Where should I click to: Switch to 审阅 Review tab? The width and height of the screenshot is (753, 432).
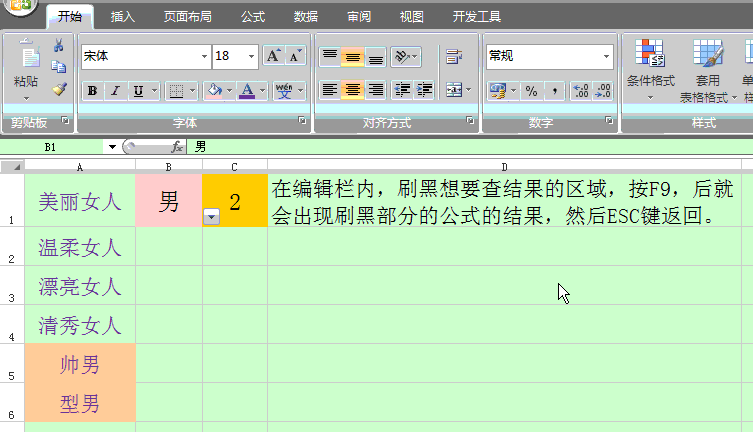pyautogui.click(x=359, y=17)
